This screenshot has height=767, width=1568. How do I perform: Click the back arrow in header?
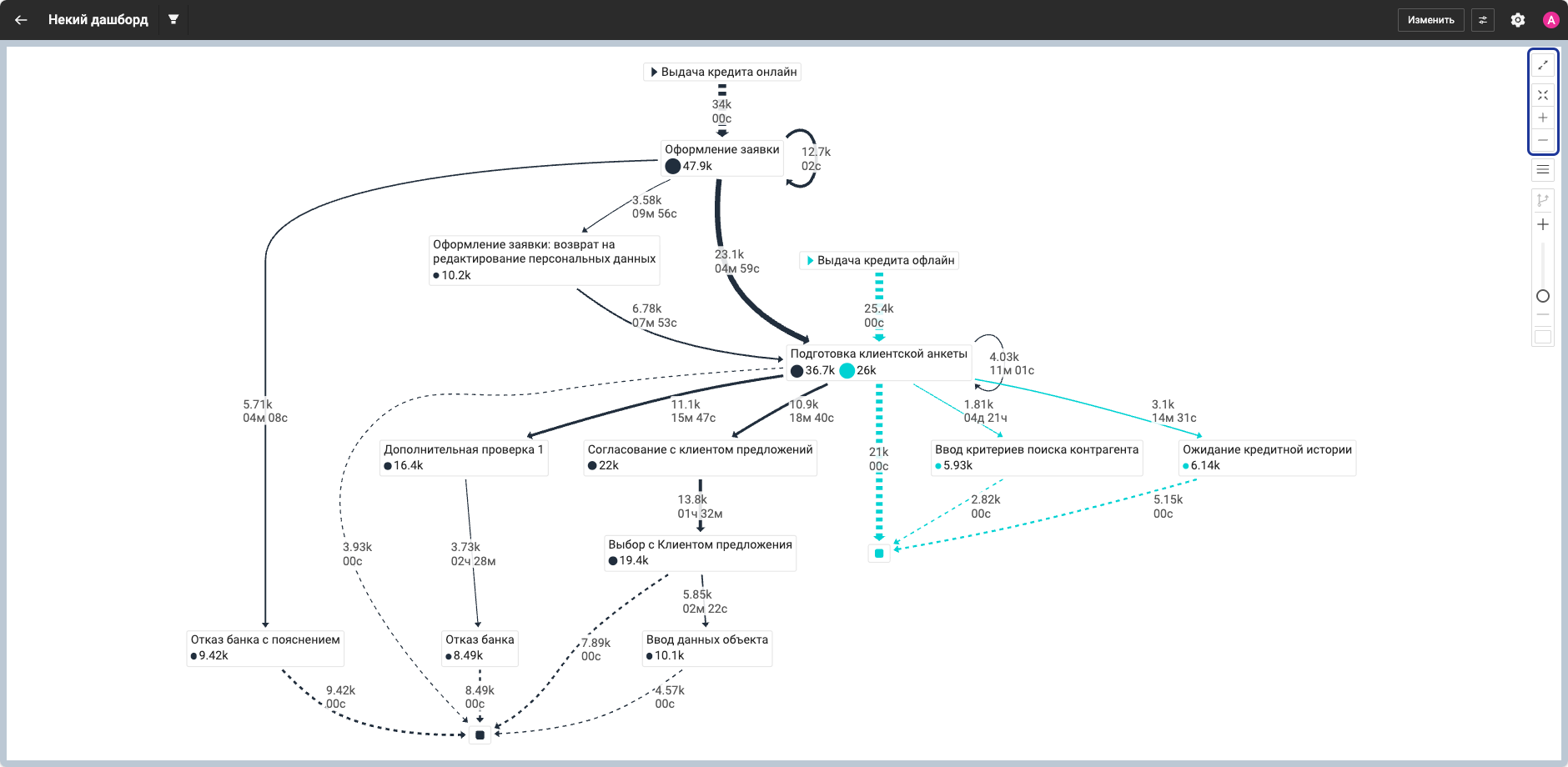pyautogui.click(x=21, y=20)
